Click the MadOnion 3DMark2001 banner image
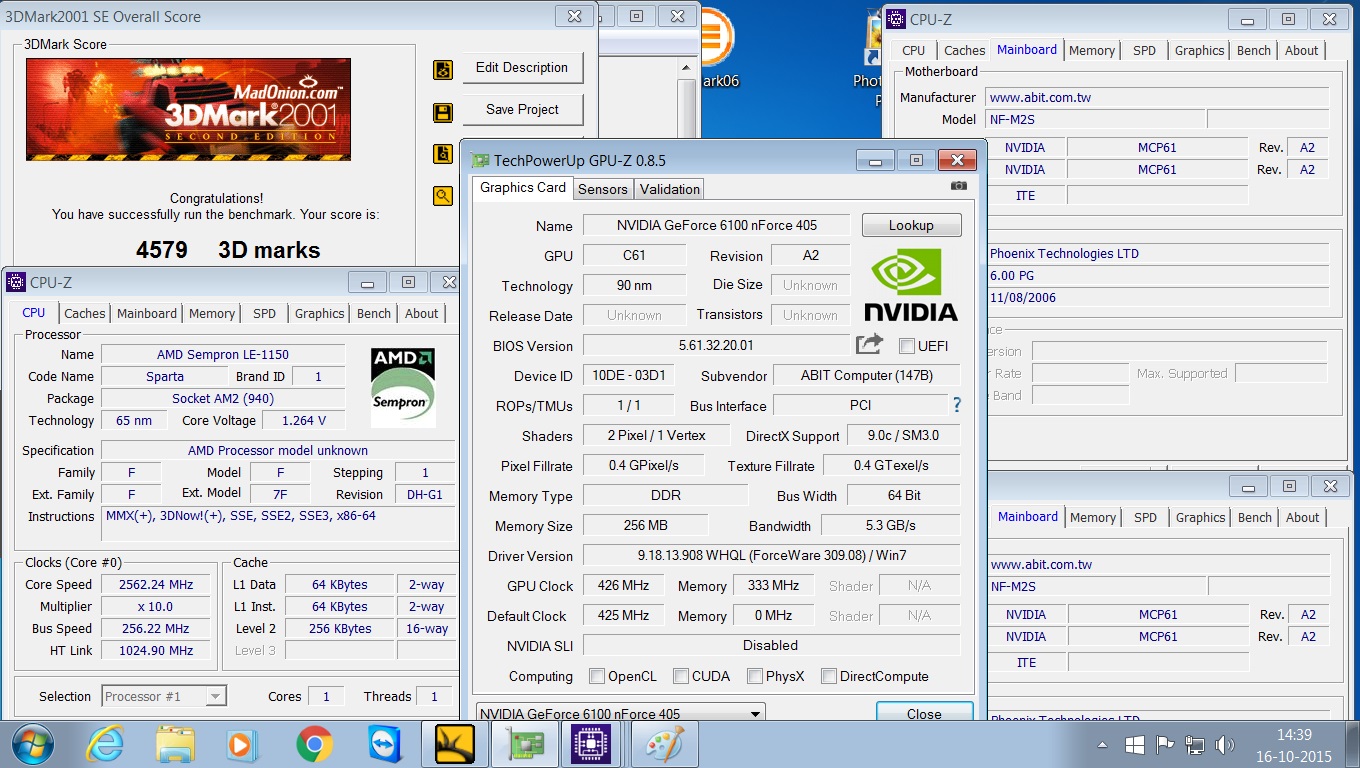Image resolution: width=1360 pixels, height=768 pixels. [x=188, y=109]
